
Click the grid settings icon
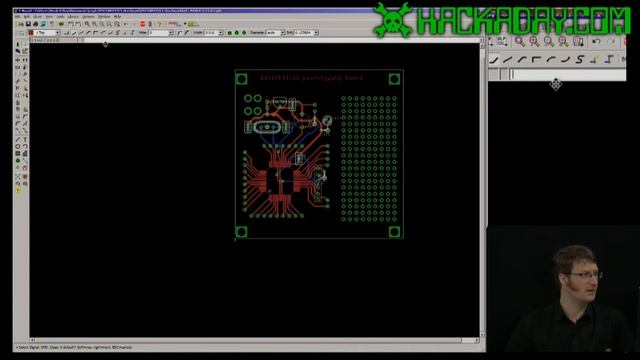[20, 33]
